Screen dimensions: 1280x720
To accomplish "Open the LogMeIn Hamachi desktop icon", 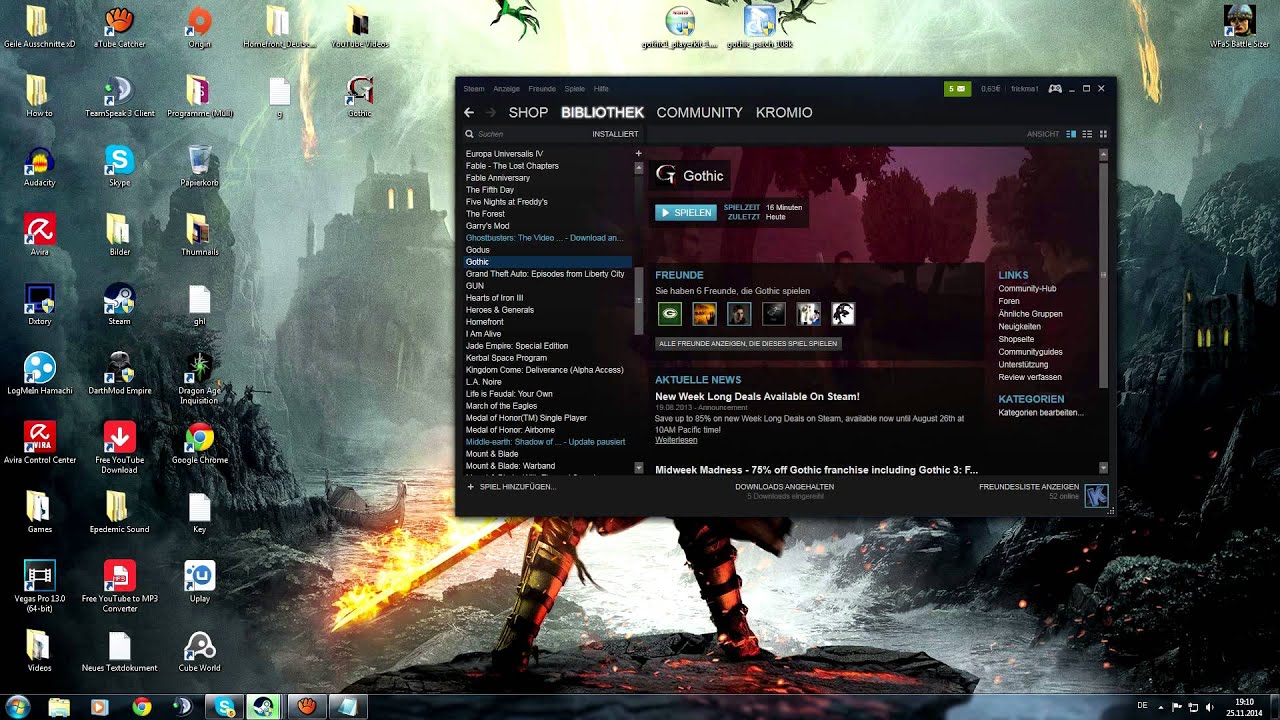I will pos(39,368).
